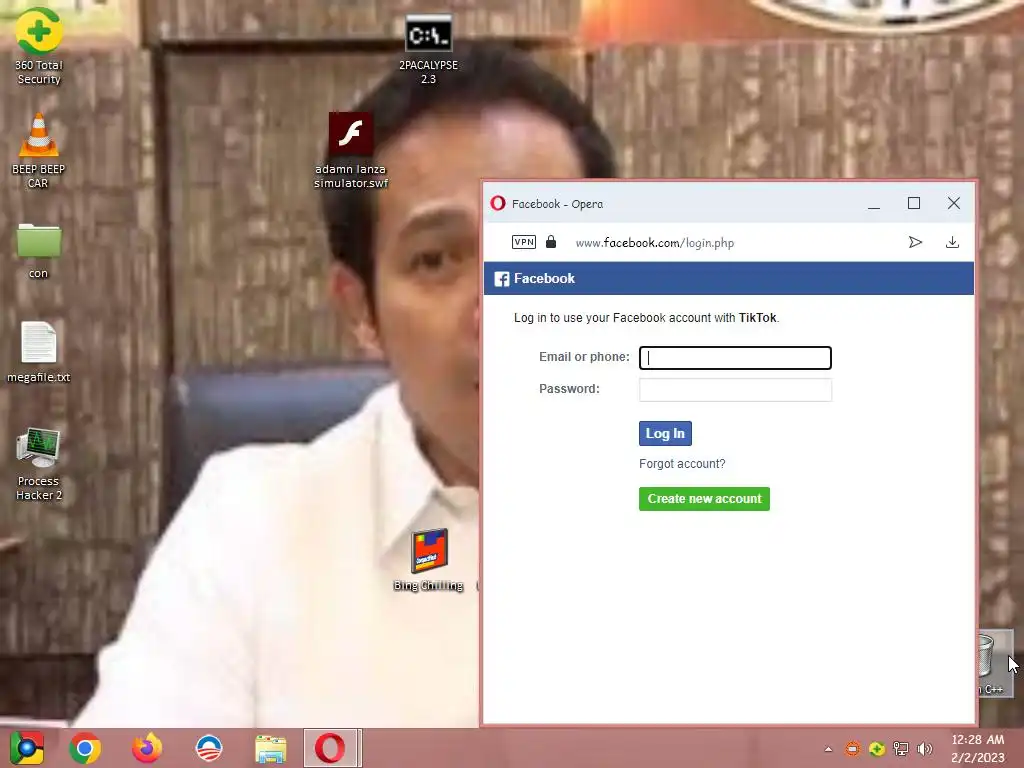This screenshot has width=1024, height=768.
Task: Click orange tray notification icon
Action: (x=852, y=749)
